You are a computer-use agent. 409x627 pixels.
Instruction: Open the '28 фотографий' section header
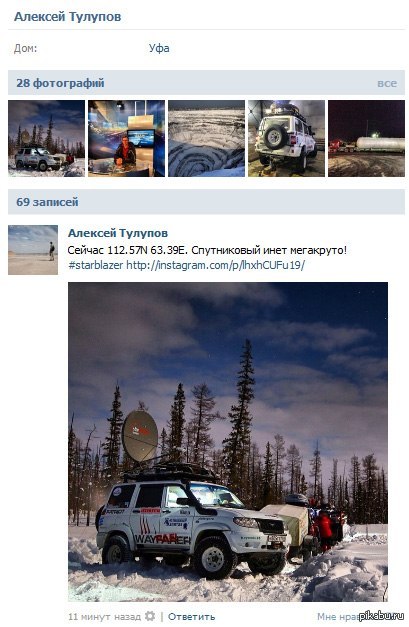(x=60, y=83)
